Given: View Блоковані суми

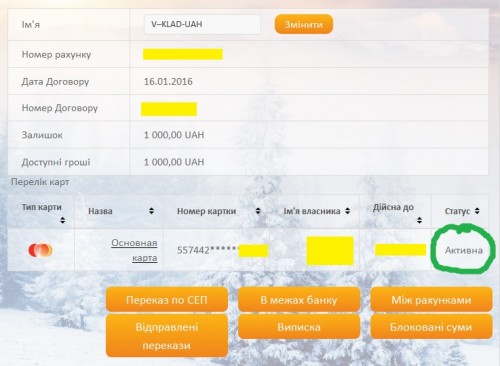Looking at the screenshot, I should pyautogui.click(x=431, y=327).
